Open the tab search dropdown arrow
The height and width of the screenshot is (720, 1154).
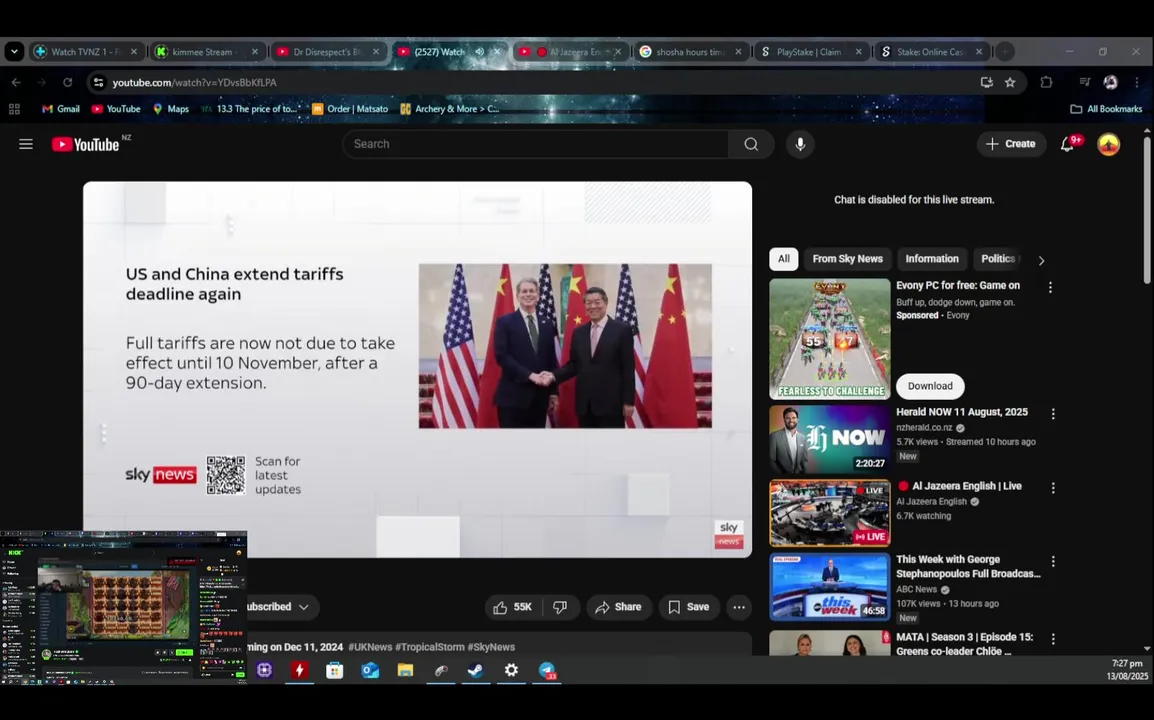coord(14,52)
